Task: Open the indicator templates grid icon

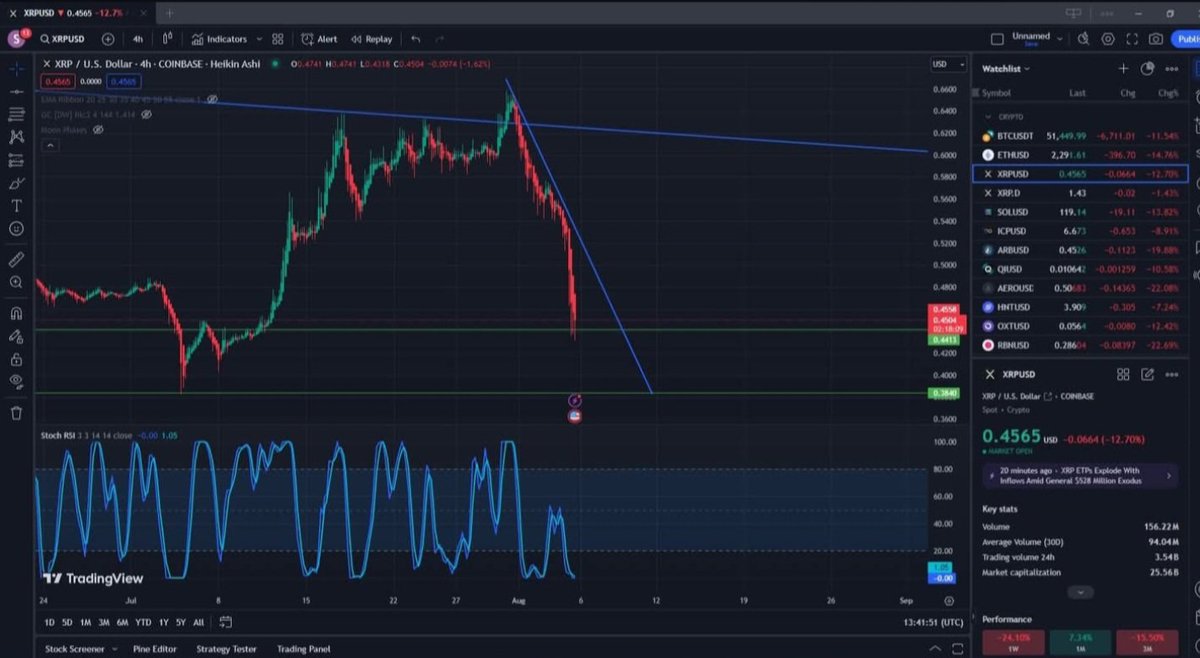Action: (x=278, y=39)
